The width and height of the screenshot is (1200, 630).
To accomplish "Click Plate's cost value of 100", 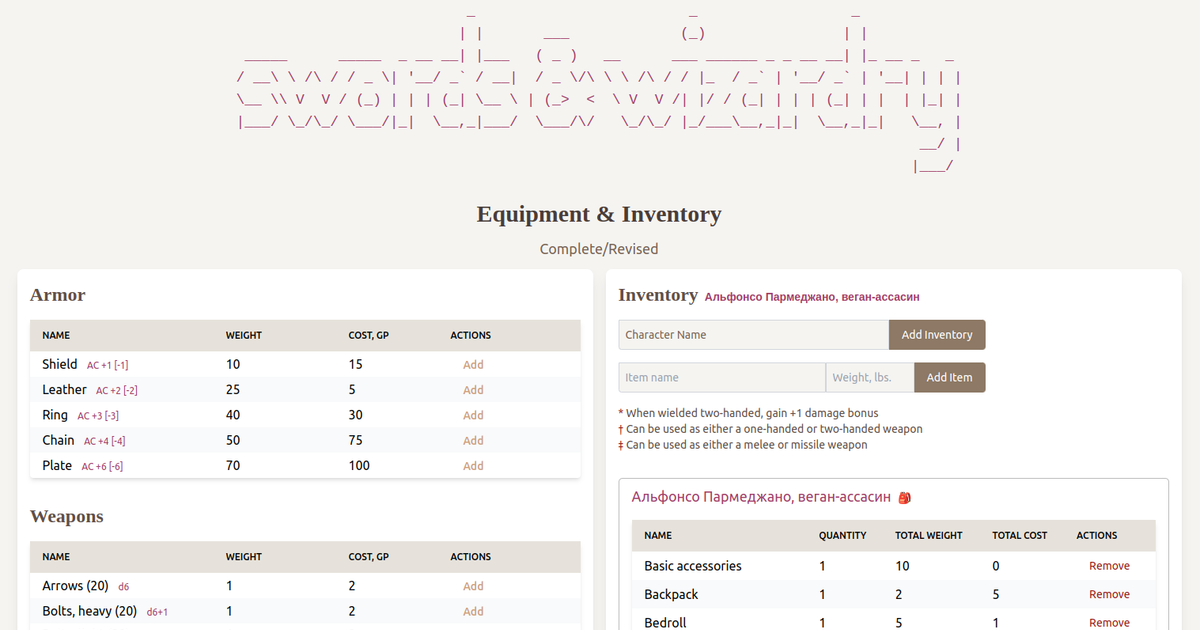I will (x=359, y=466).
